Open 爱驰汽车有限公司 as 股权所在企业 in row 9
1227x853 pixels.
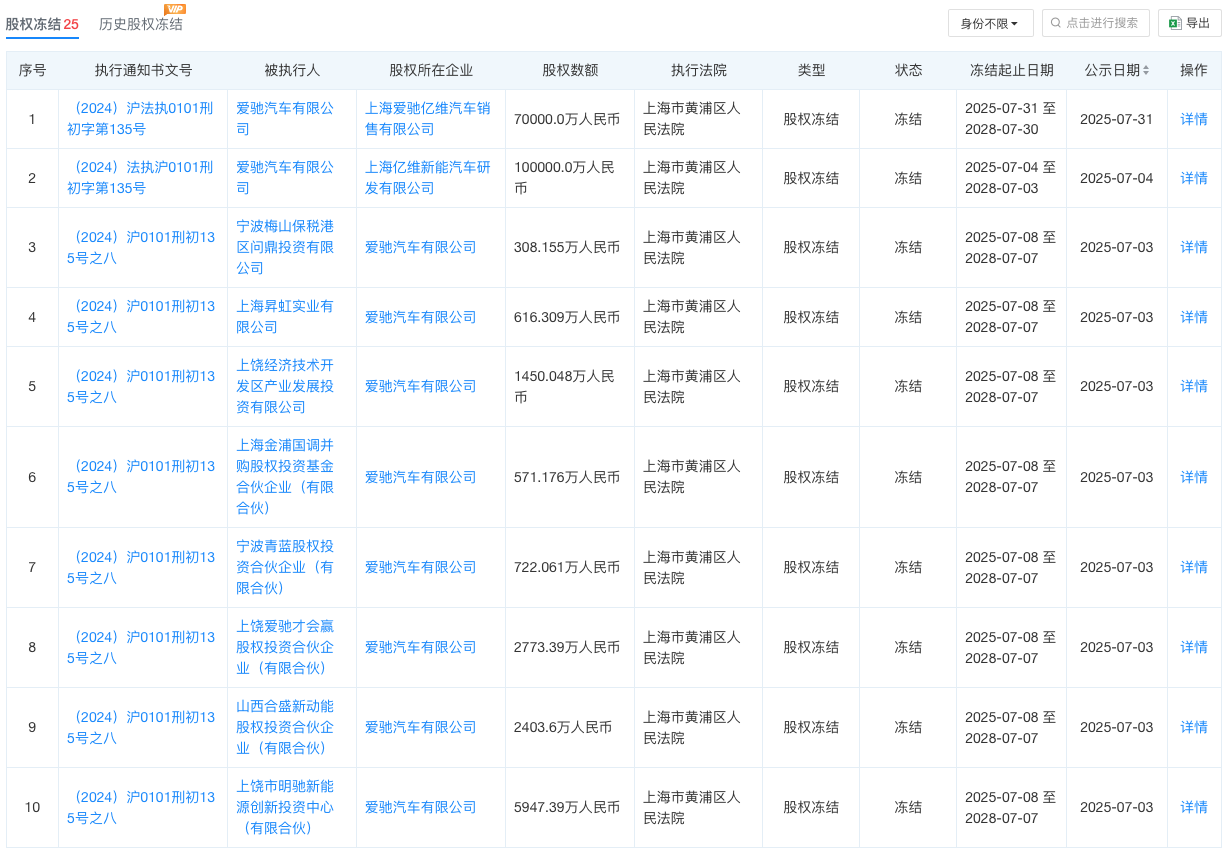pos(421,727)
